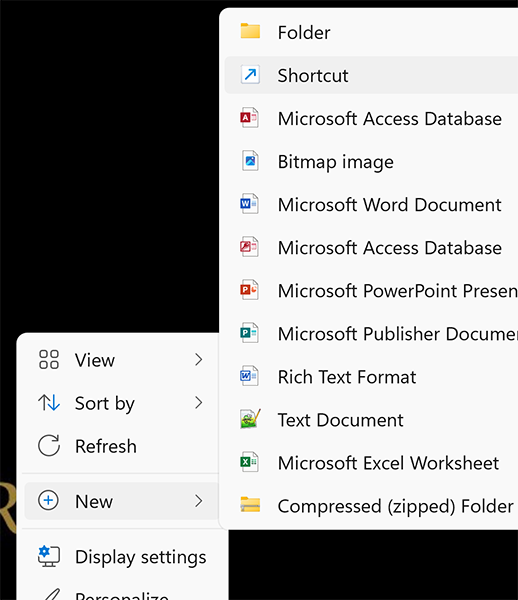This screenshot has width=518, height=600.
Task: Click the Bitmap image icon
Action: pos(250,161)
